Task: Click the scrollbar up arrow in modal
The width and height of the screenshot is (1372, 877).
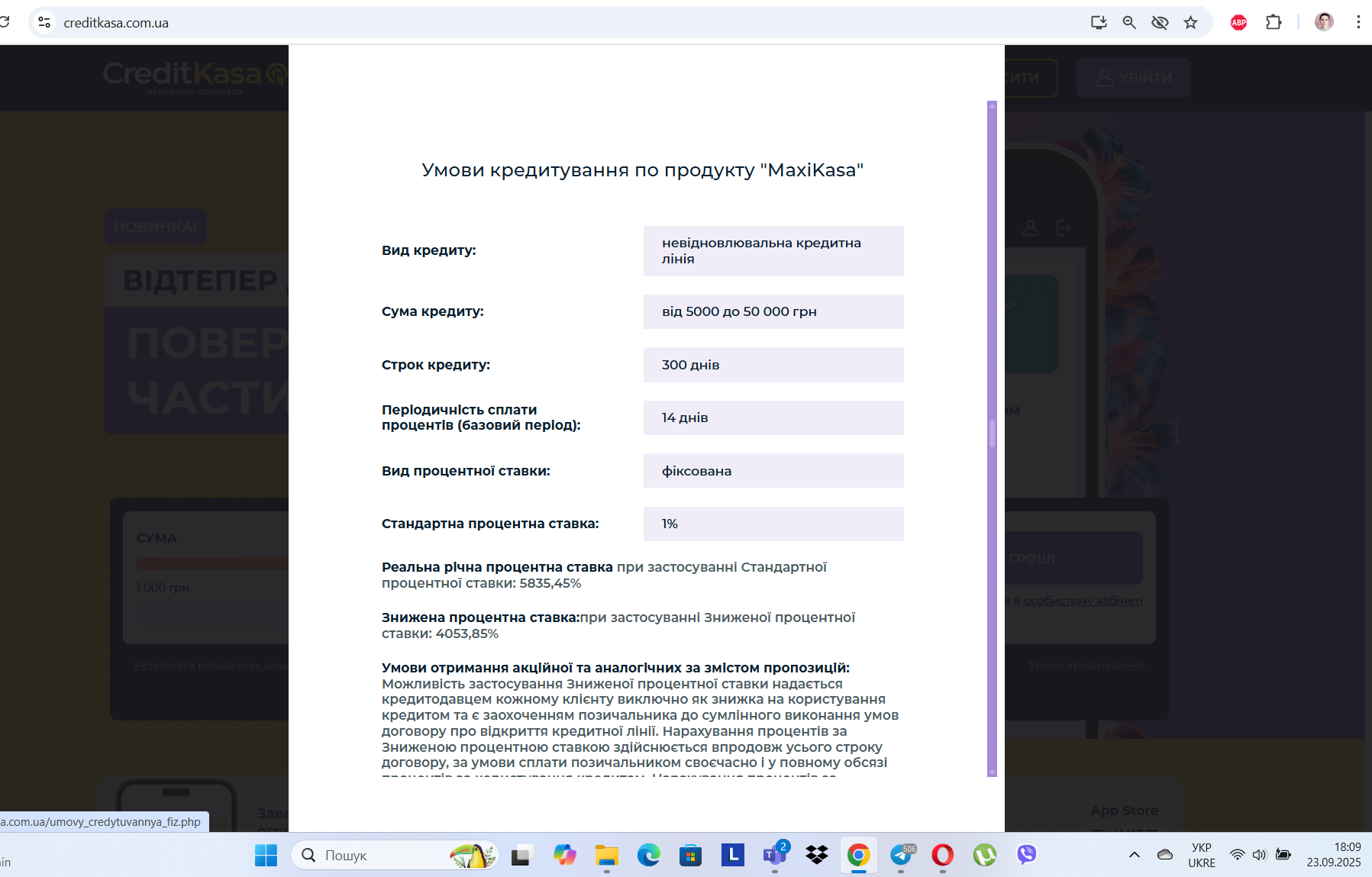Action: point(992,106)
